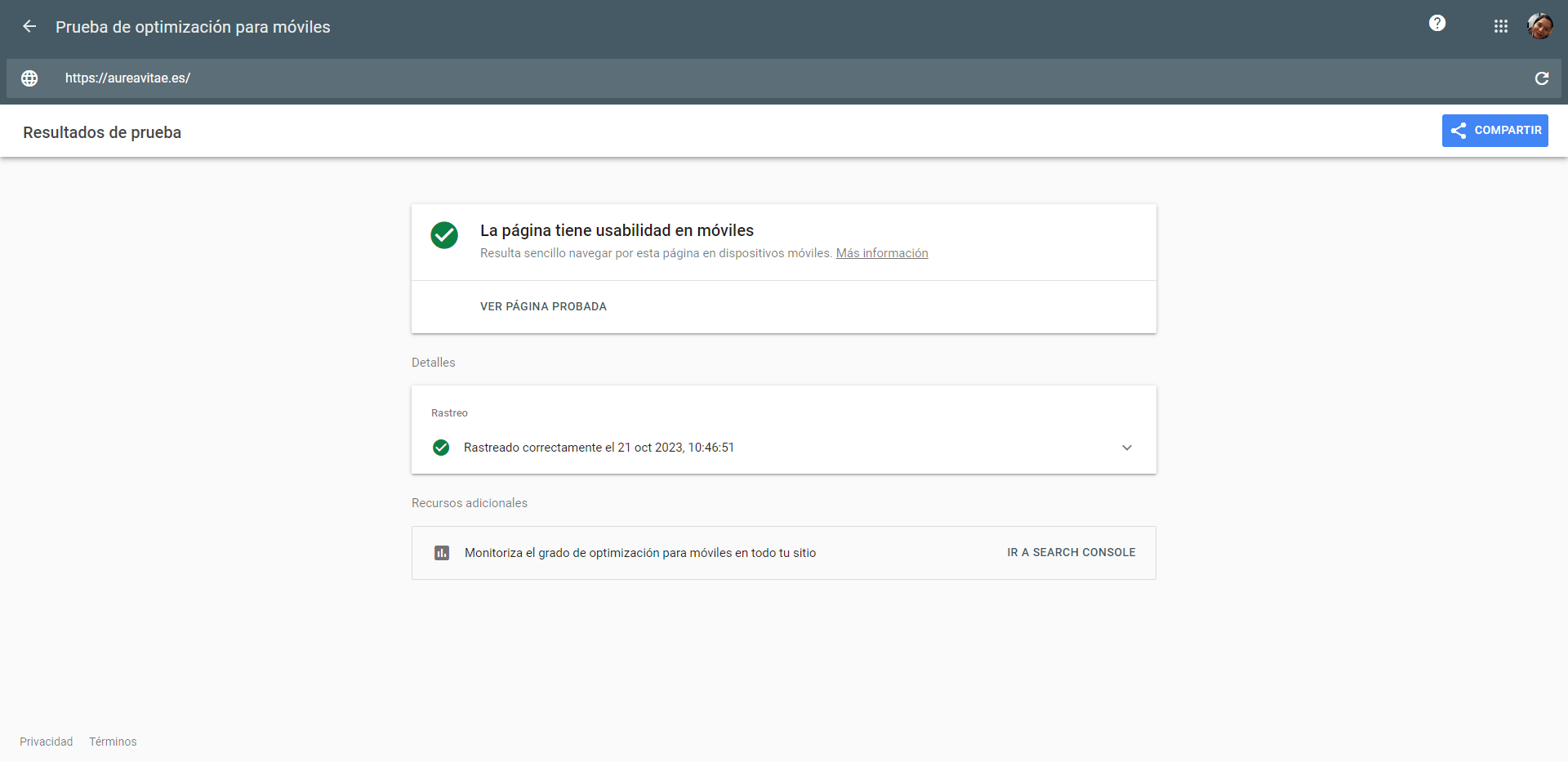Expand the Rastreo details chevron
The width and height of the screenshot is (1568, 762).
point(1127,448)
